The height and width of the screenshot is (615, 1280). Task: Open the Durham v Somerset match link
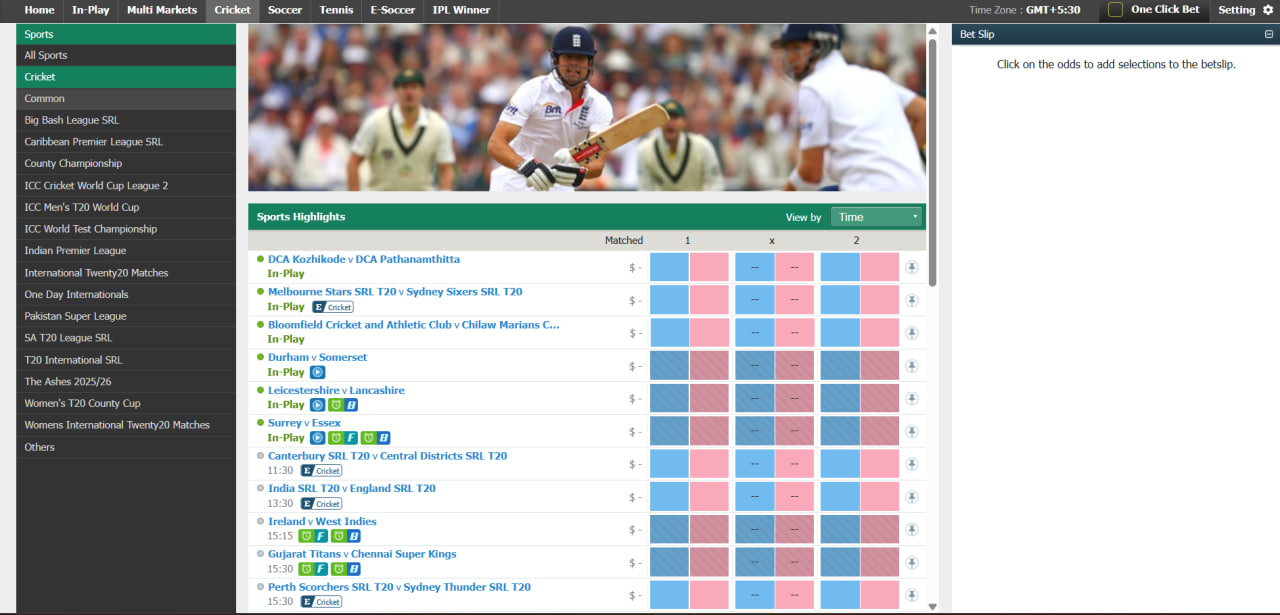[317, 357]
